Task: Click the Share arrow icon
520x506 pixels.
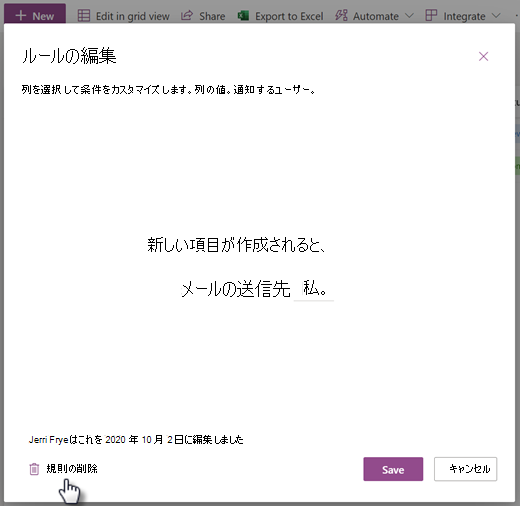Action: (x=187, y=15)
